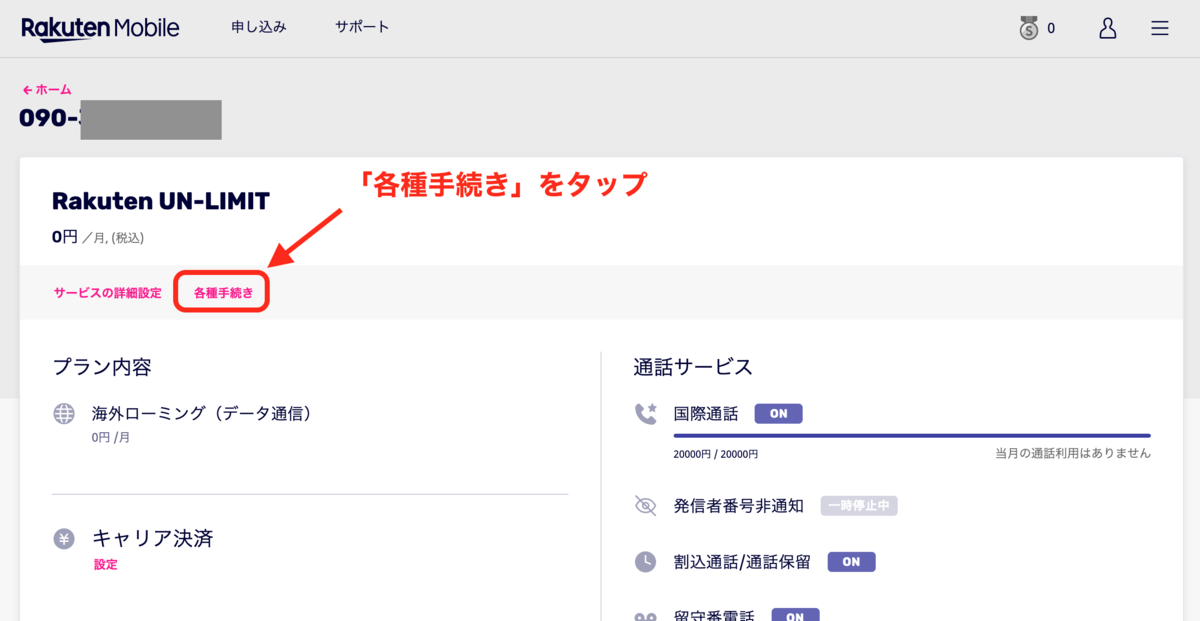The width and height of the screenshot is (1200, 621).
Task: Click 当月の通話利用はありません text
Action: point(1073,453)
